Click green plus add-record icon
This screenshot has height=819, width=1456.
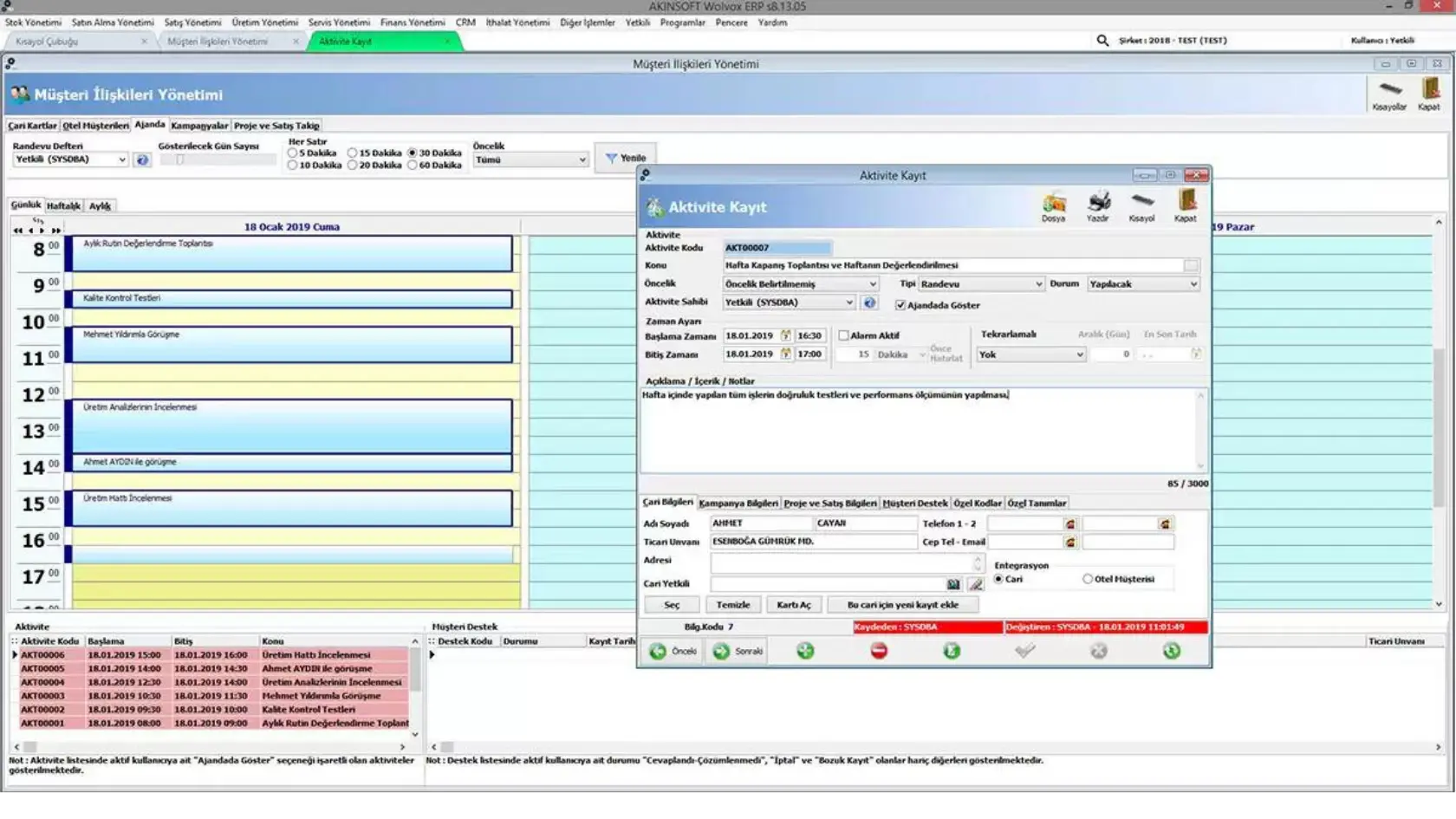805,651
